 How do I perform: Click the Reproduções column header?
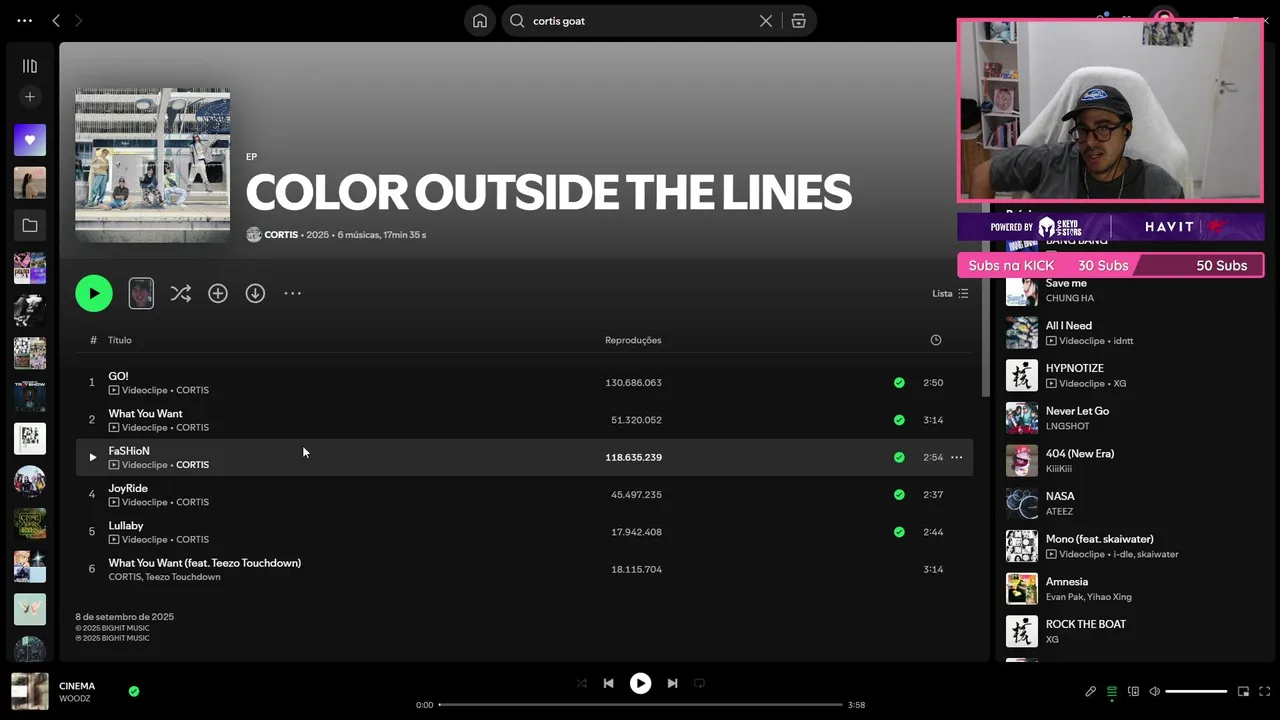[633, 340]
